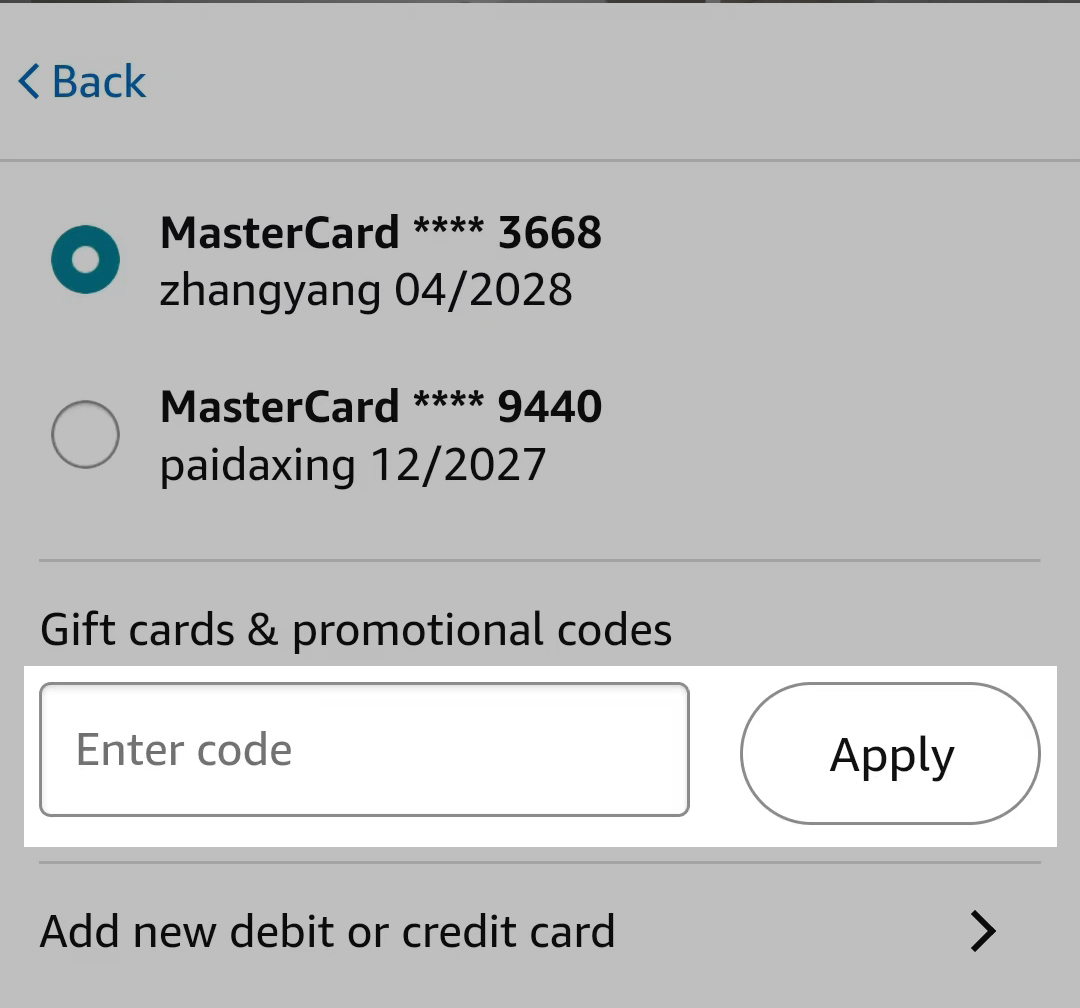Click the Gift cards & promotional codes heading
Screen dimensions: 1080x1008
(x=356, y=630)
